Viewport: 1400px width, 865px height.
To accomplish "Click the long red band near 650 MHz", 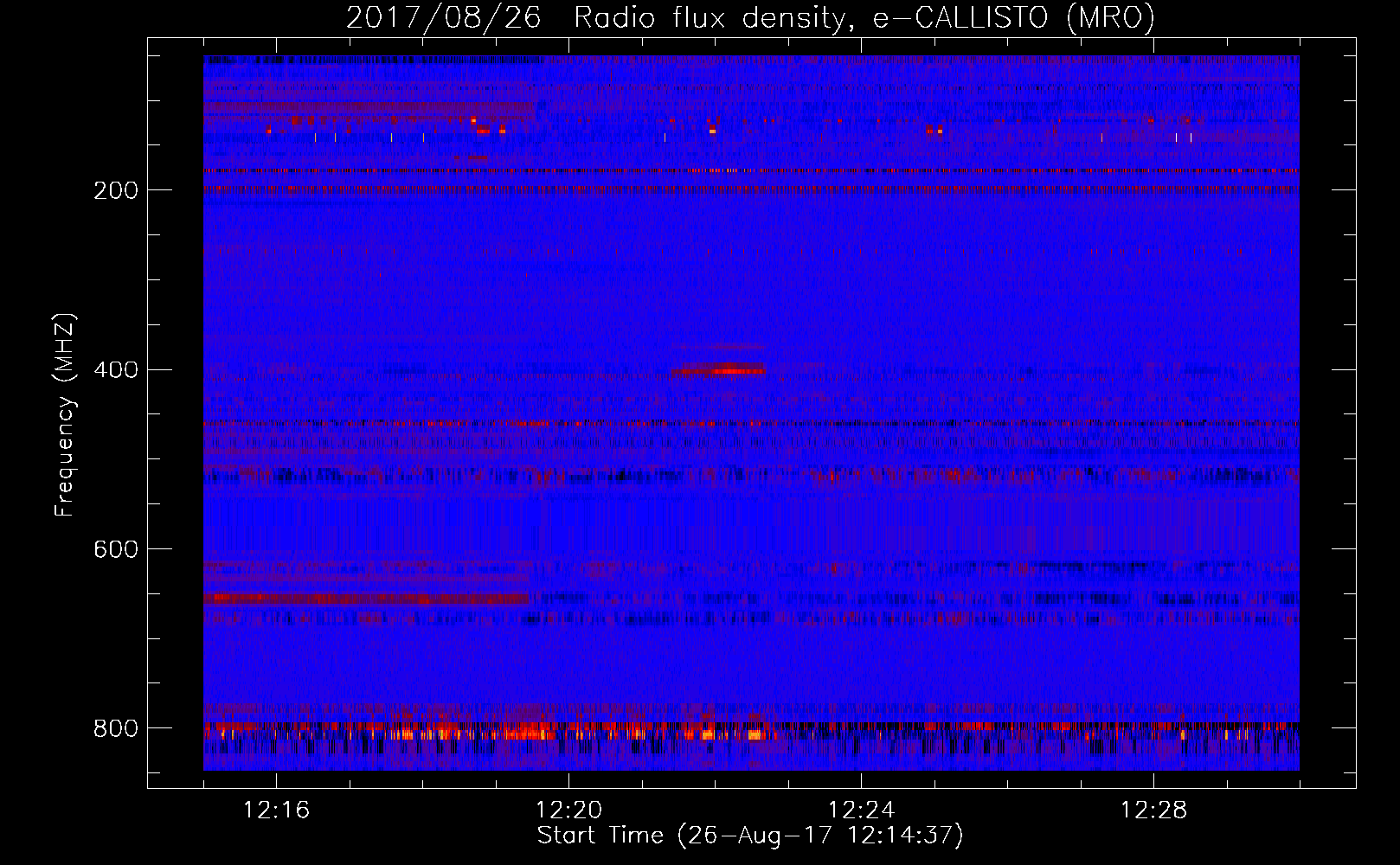I will point(366,598).
